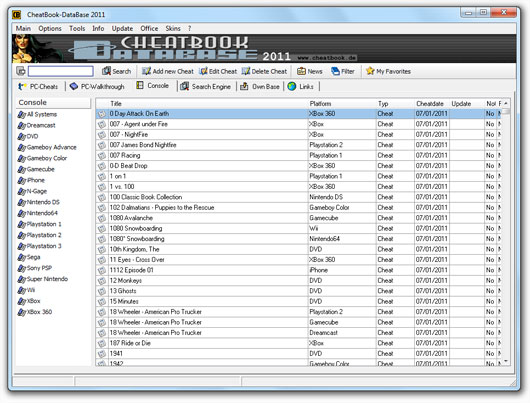The height and width of the screenshot is (403, 530).
Task: Select N-Gage in the Console list
Action: [37, 191]
